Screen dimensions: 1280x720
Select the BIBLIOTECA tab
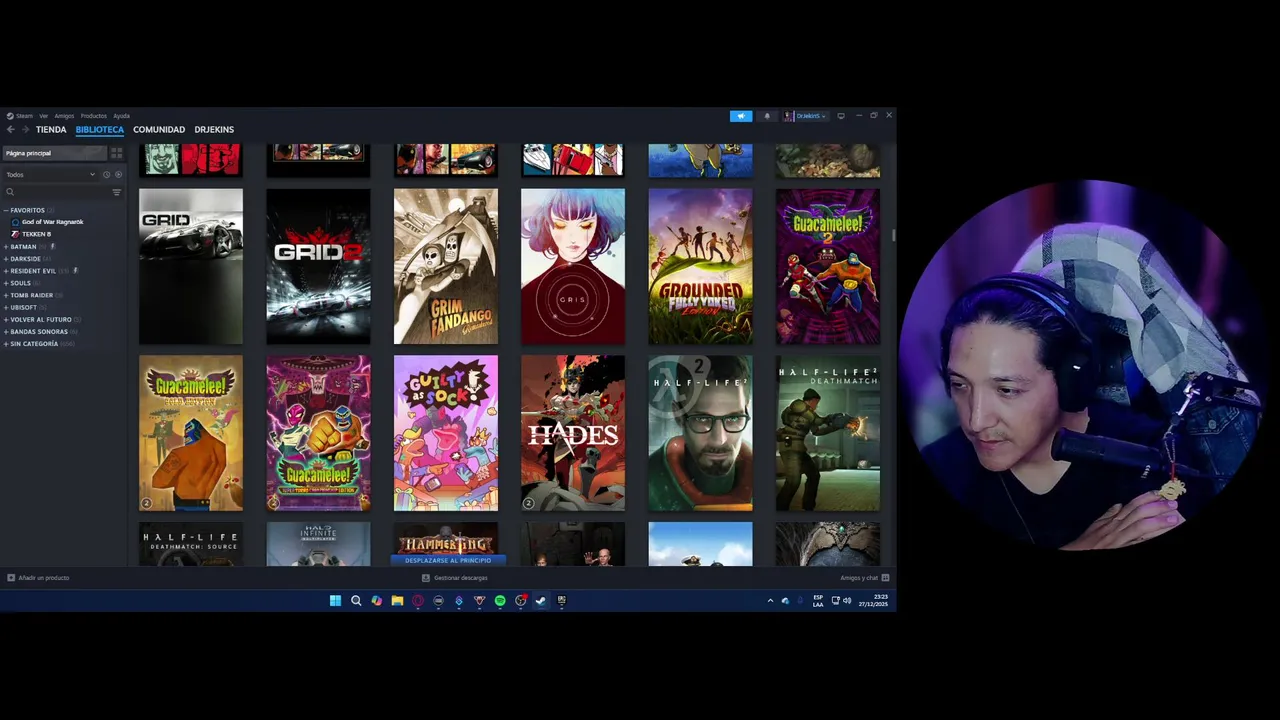pyautogui.click(x=100, y=130)
